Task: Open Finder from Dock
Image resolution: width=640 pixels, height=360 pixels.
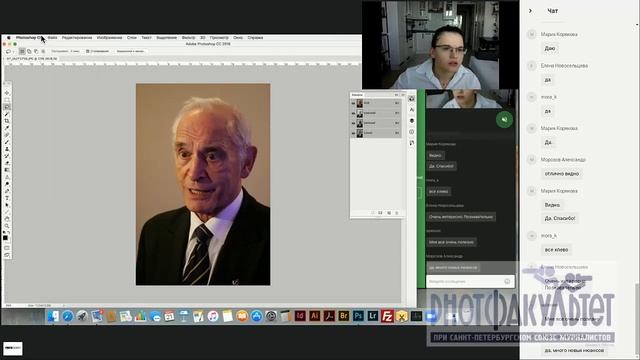Action: tap(53, 316)
